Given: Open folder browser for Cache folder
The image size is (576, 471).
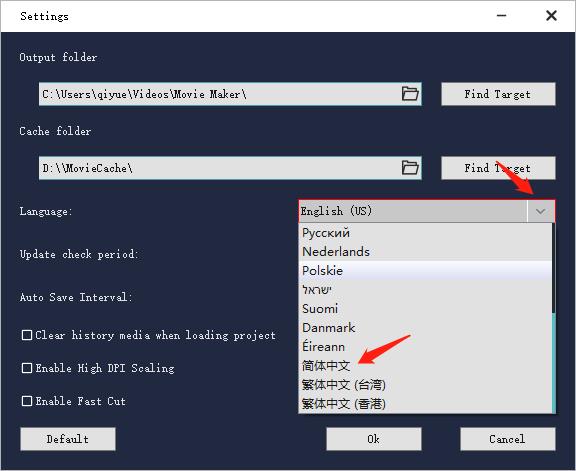Looking at the screenshot, I should tap(410, 168).
